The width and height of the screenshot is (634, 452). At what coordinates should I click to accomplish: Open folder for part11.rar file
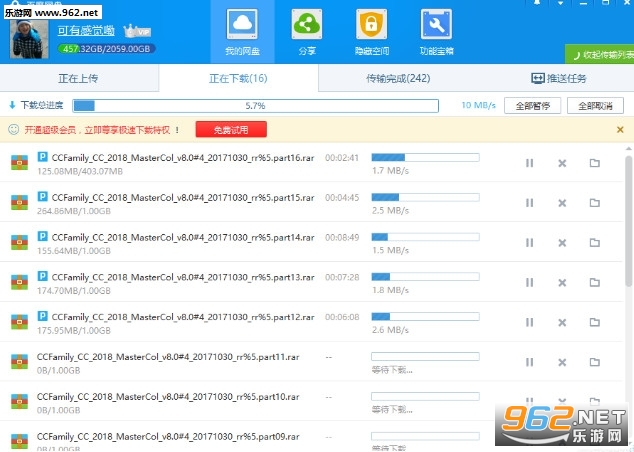594,362
